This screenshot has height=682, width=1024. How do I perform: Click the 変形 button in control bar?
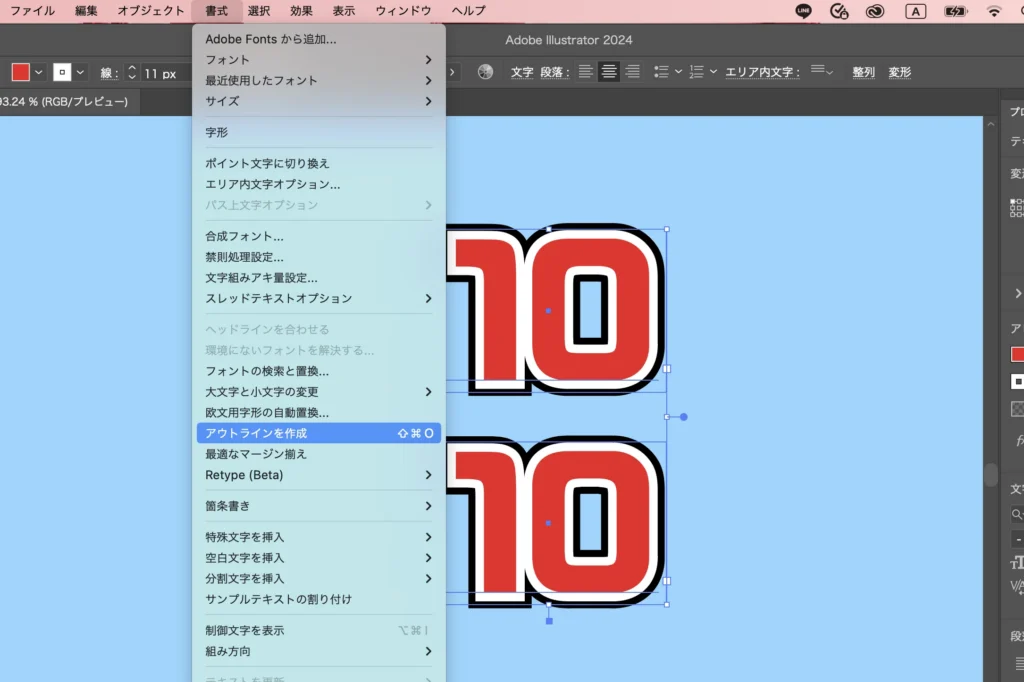click(900, 72)
